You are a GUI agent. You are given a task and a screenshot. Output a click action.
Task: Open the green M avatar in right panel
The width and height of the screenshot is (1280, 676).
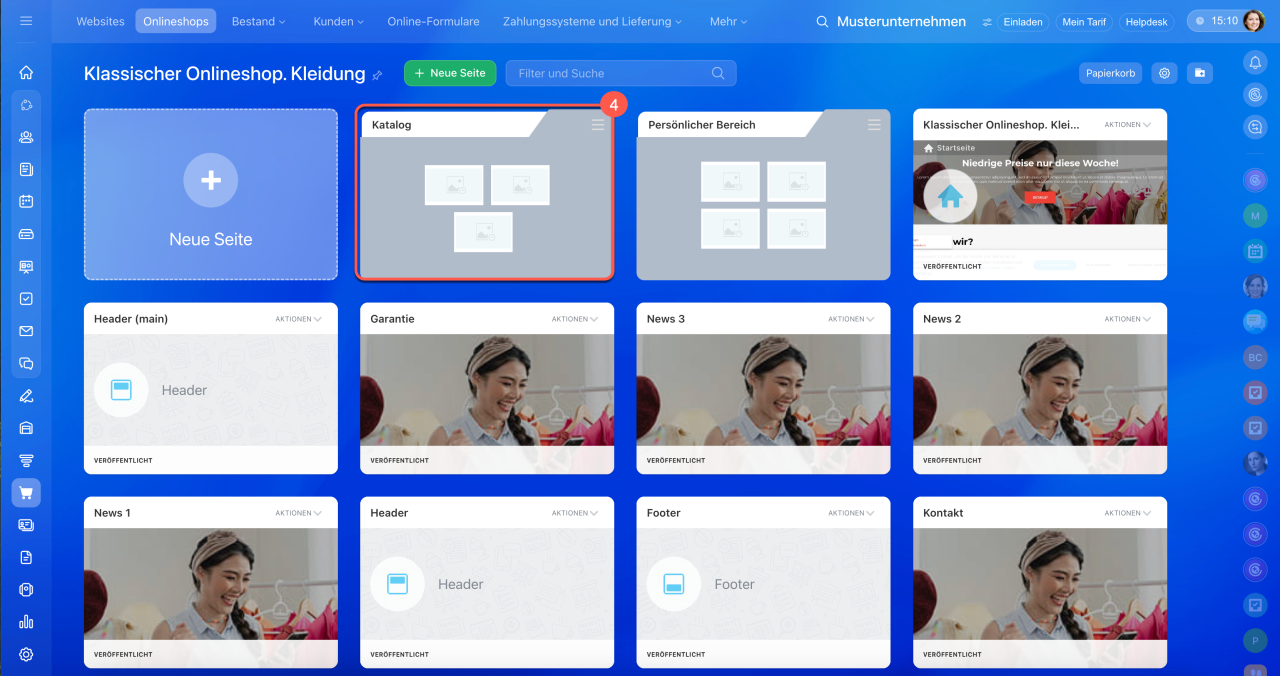1255,215
